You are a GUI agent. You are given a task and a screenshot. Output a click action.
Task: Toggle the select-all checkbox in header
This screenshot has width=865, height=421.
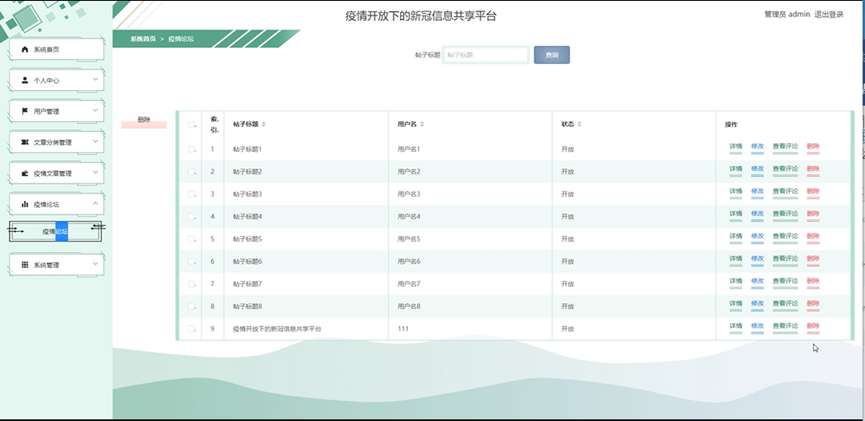click(191, 124)
